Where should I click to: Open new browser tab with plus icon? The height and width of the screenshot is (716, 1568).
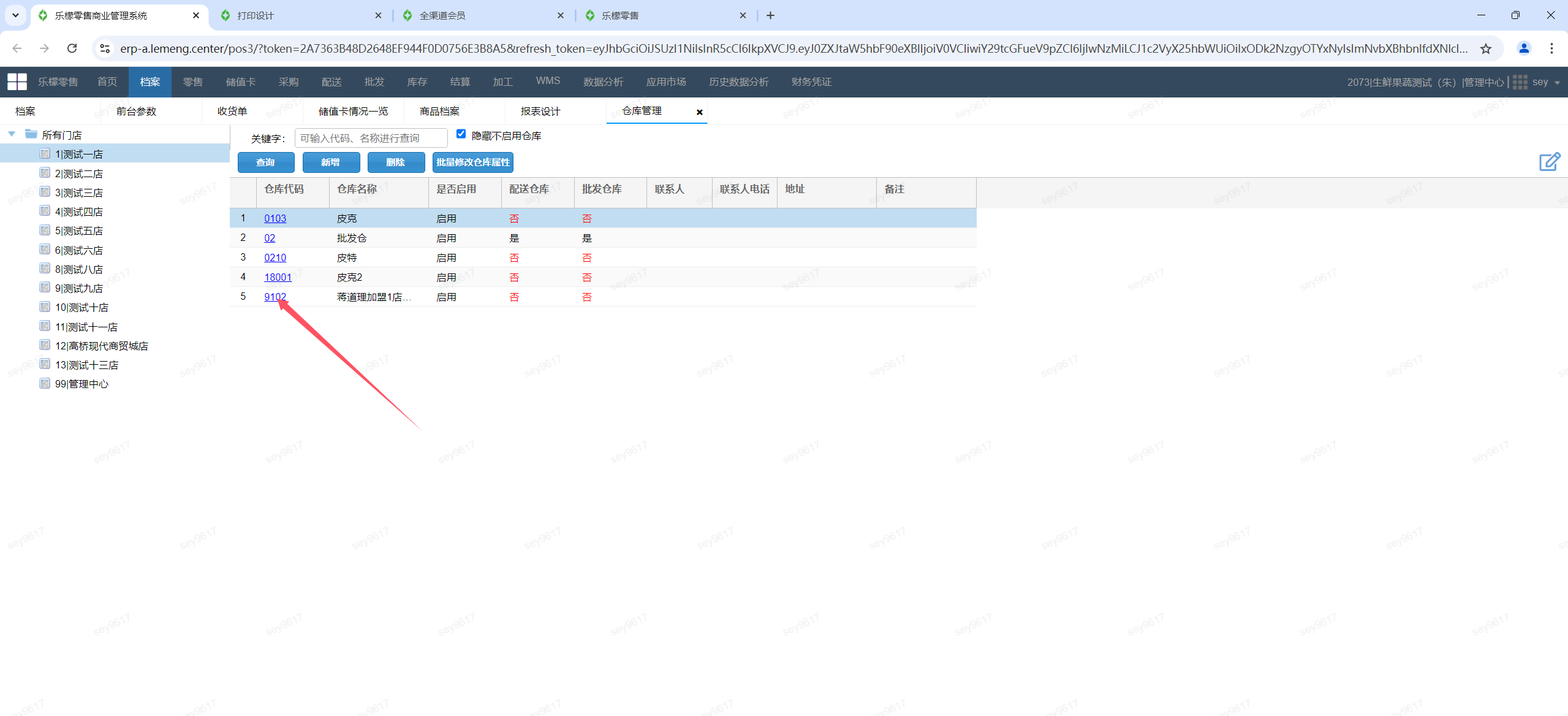tap(770, 15)
